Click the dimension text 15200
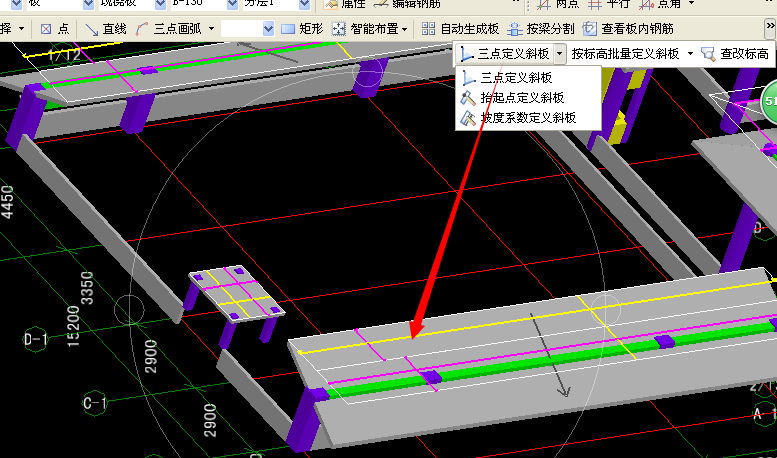The height and width of the screenshot is (458, 777). pos(72,326)
